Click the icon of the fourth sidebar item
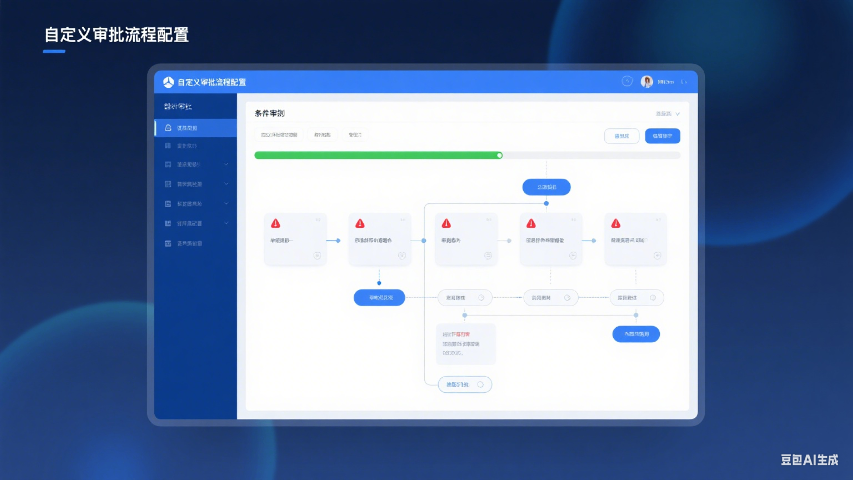 coord(168,184)
